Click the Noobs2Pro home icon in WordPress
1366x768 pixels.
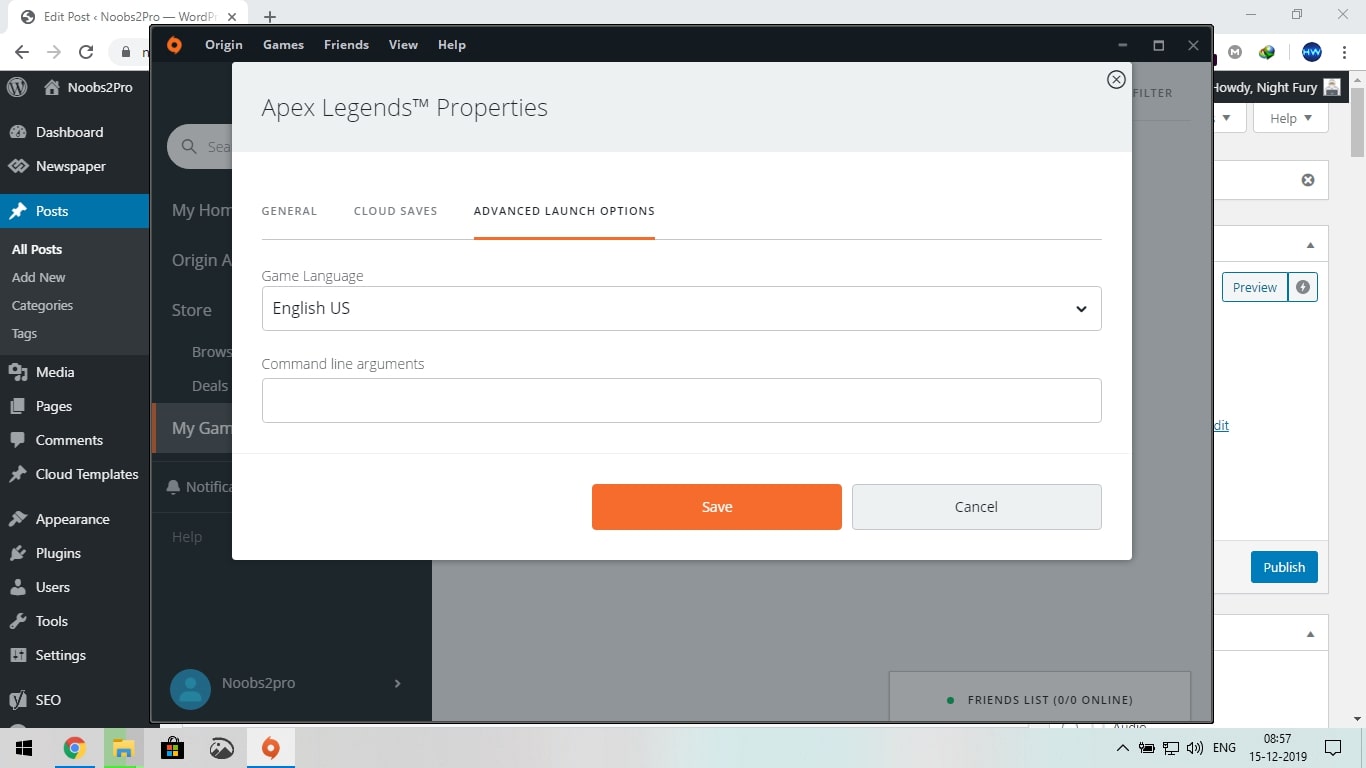(52, 87)
